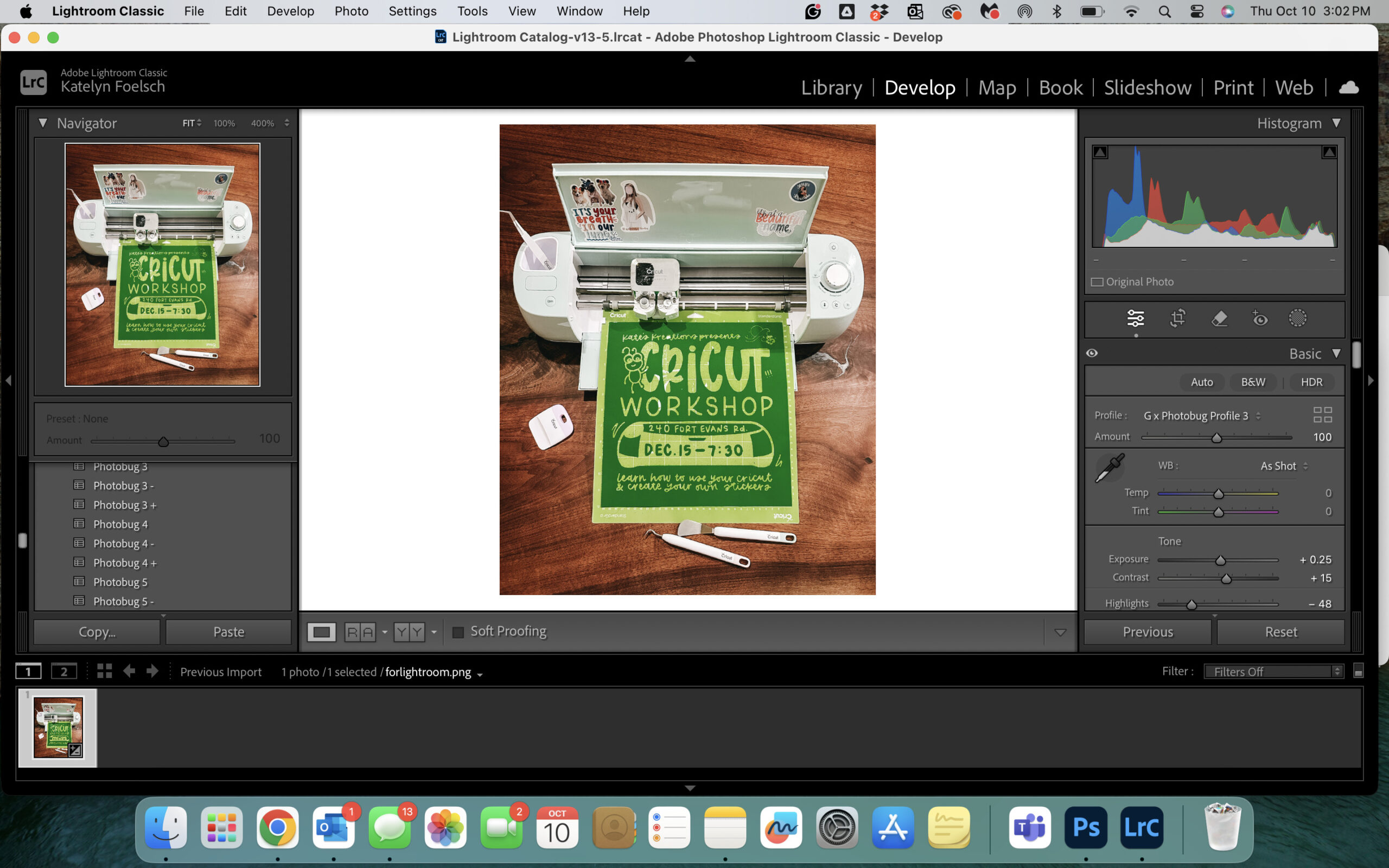Switch to Grid view in filmstrip bar

pyautogui.click(x=104, y=671)
